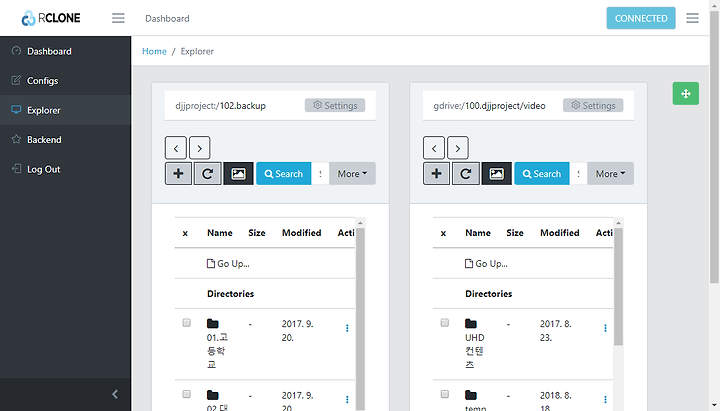Sort gdrive pane by Size column
Viewport: 720px width, 411px height.
click(515, 232)
